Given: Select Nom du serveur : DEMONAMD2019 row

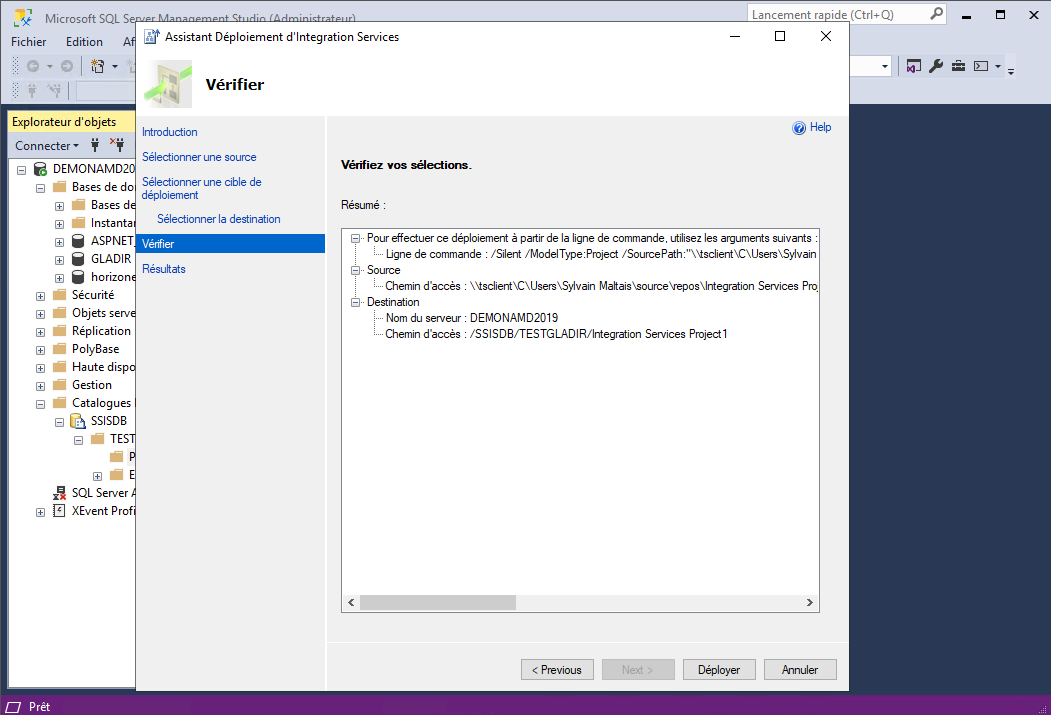Looking at the screenshot, I should click(x=472, y=318).
